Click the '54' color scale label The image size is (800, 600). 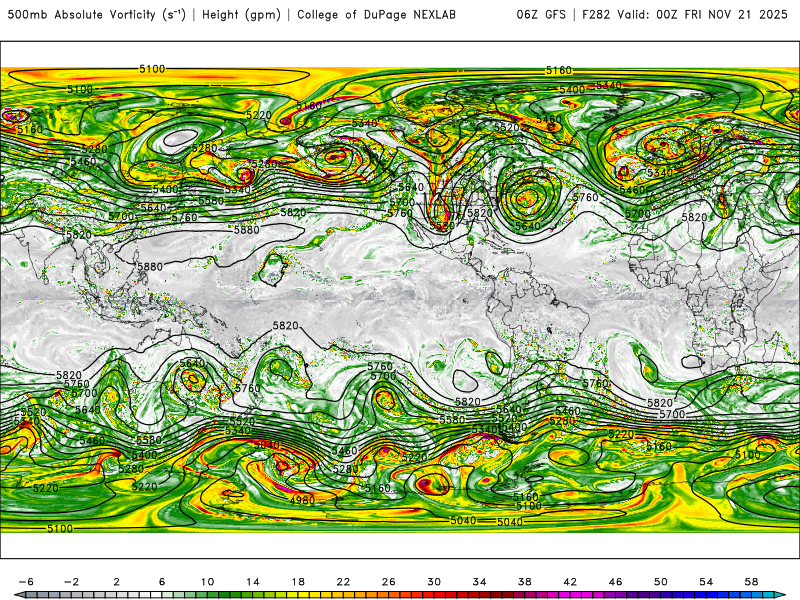coord(706,582)
